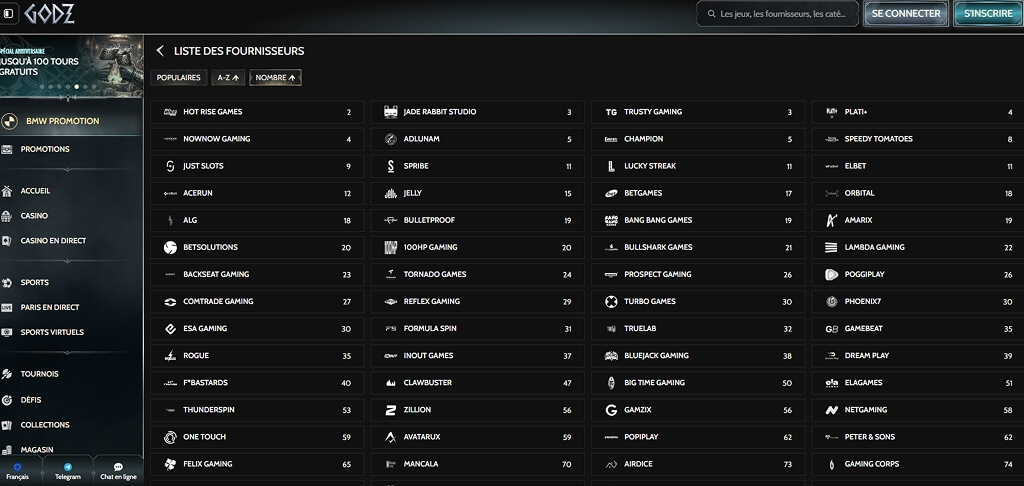Select the GameBeat provider

tap(918, 329)
